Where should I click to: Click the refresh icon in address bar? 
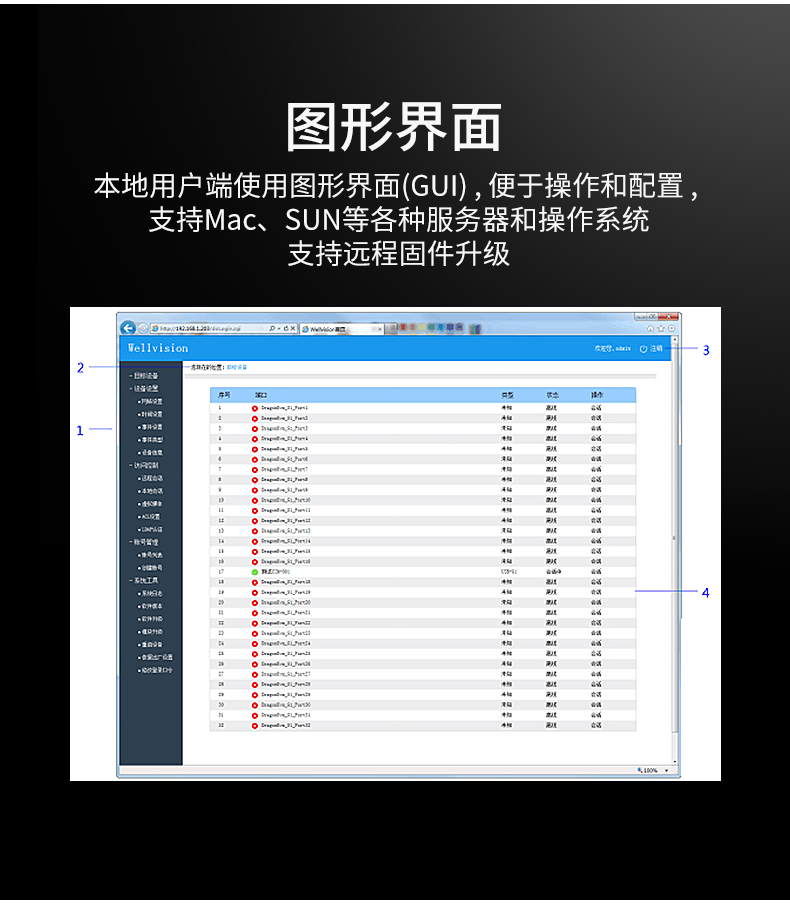click(x=285, y=329)
